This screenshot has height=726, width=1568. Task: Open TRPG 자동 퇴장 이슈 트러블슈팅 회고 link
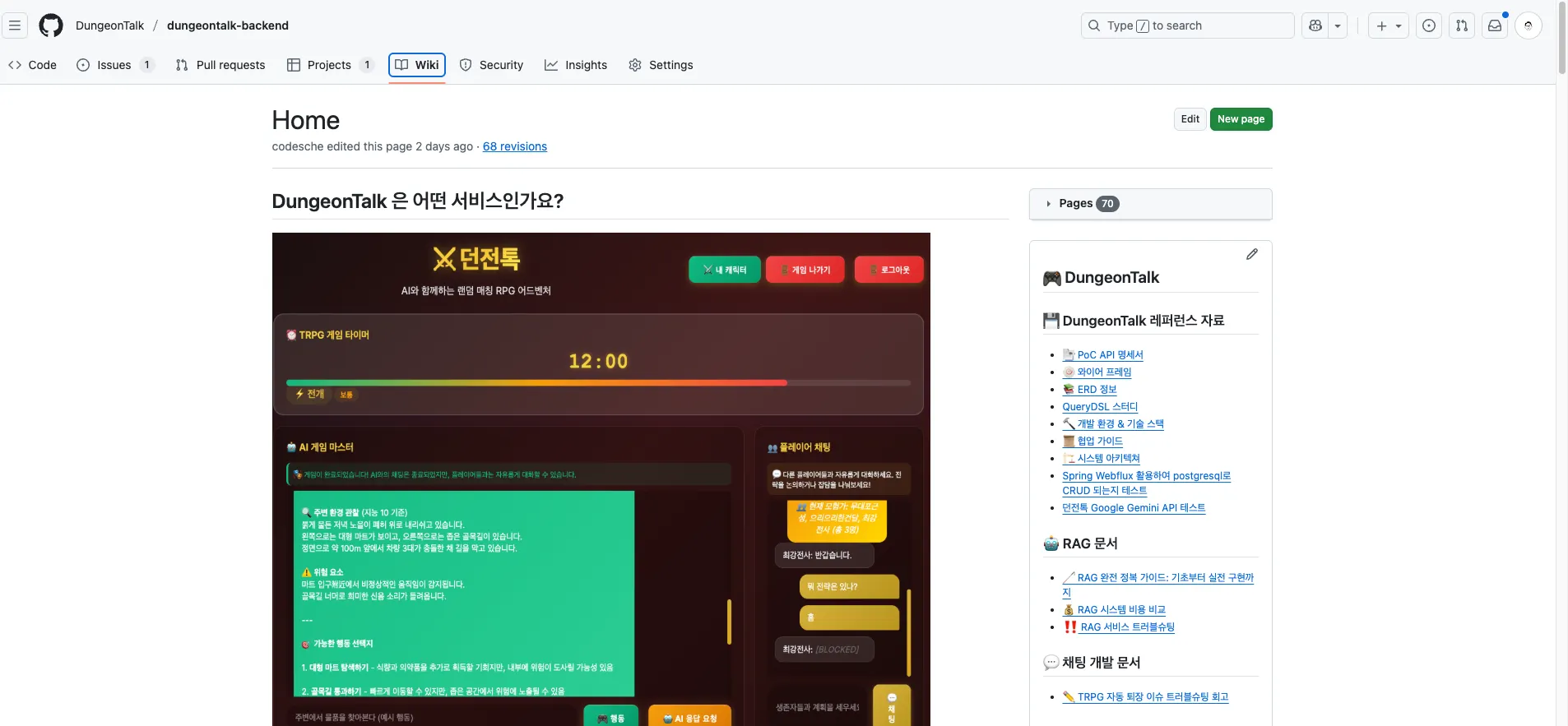click(x=1145, y=697)
